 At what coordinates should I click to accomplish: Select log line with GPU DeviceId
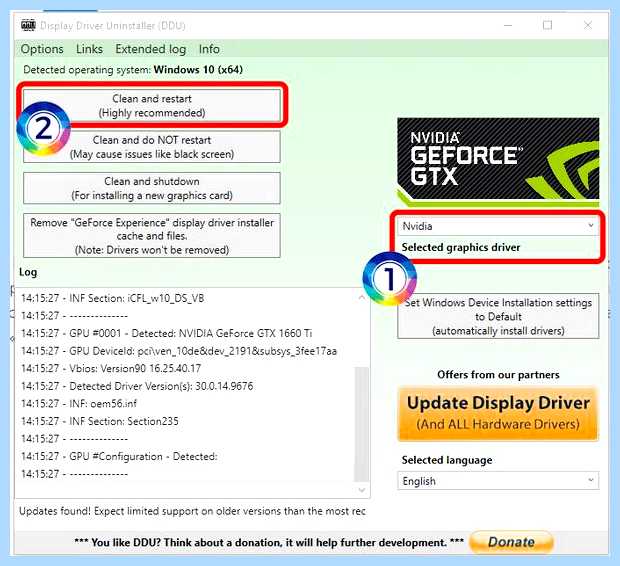(179, 351)
